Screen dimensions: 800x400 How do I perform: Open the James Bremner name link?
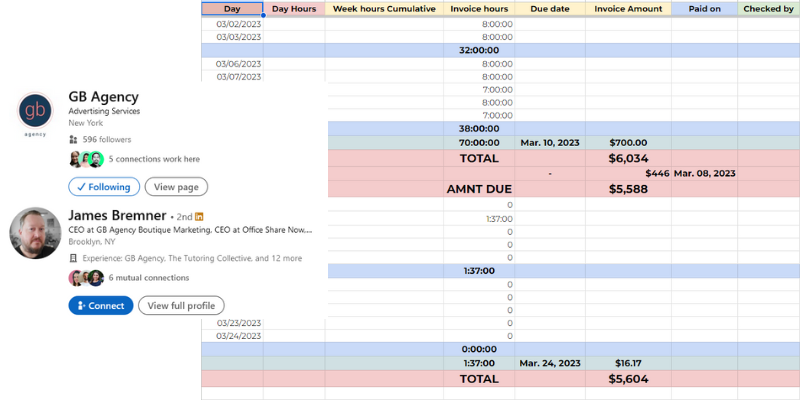(x=117, y=216)
